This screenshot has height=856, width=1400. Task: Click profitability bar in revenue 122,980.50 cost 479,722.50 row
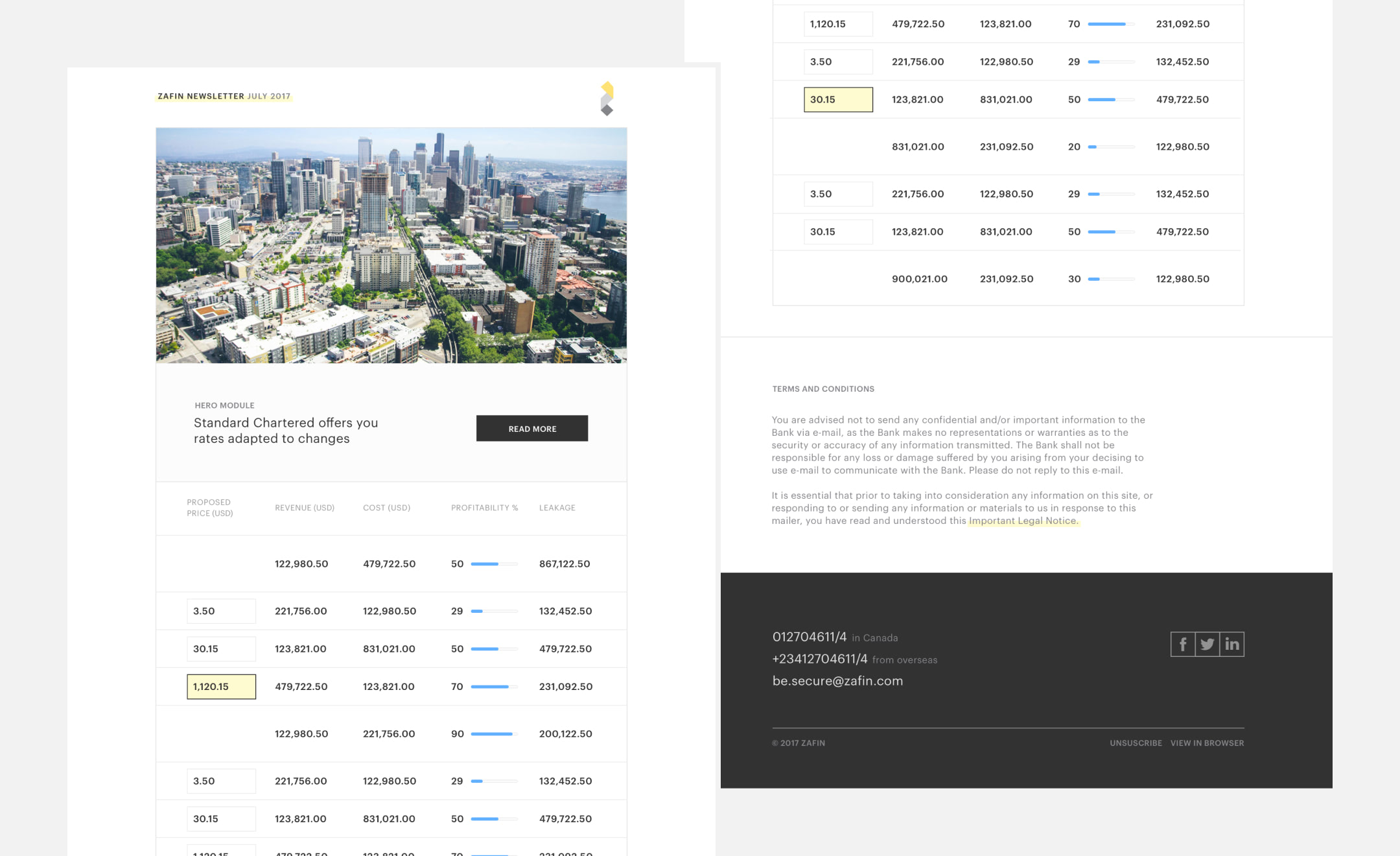pos(494,564)
